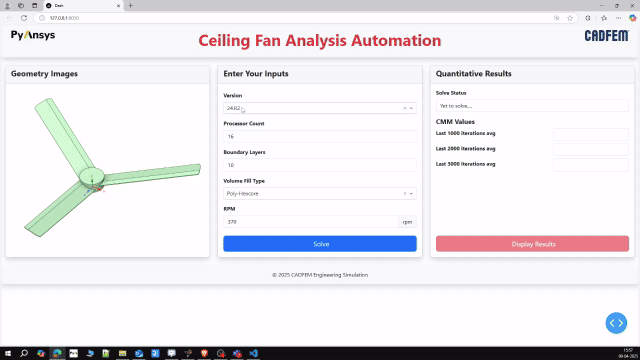Viewport: 640px width, 360px height.
Task: Launch Brave browser from the taskbar
Action: click(204, 353)
